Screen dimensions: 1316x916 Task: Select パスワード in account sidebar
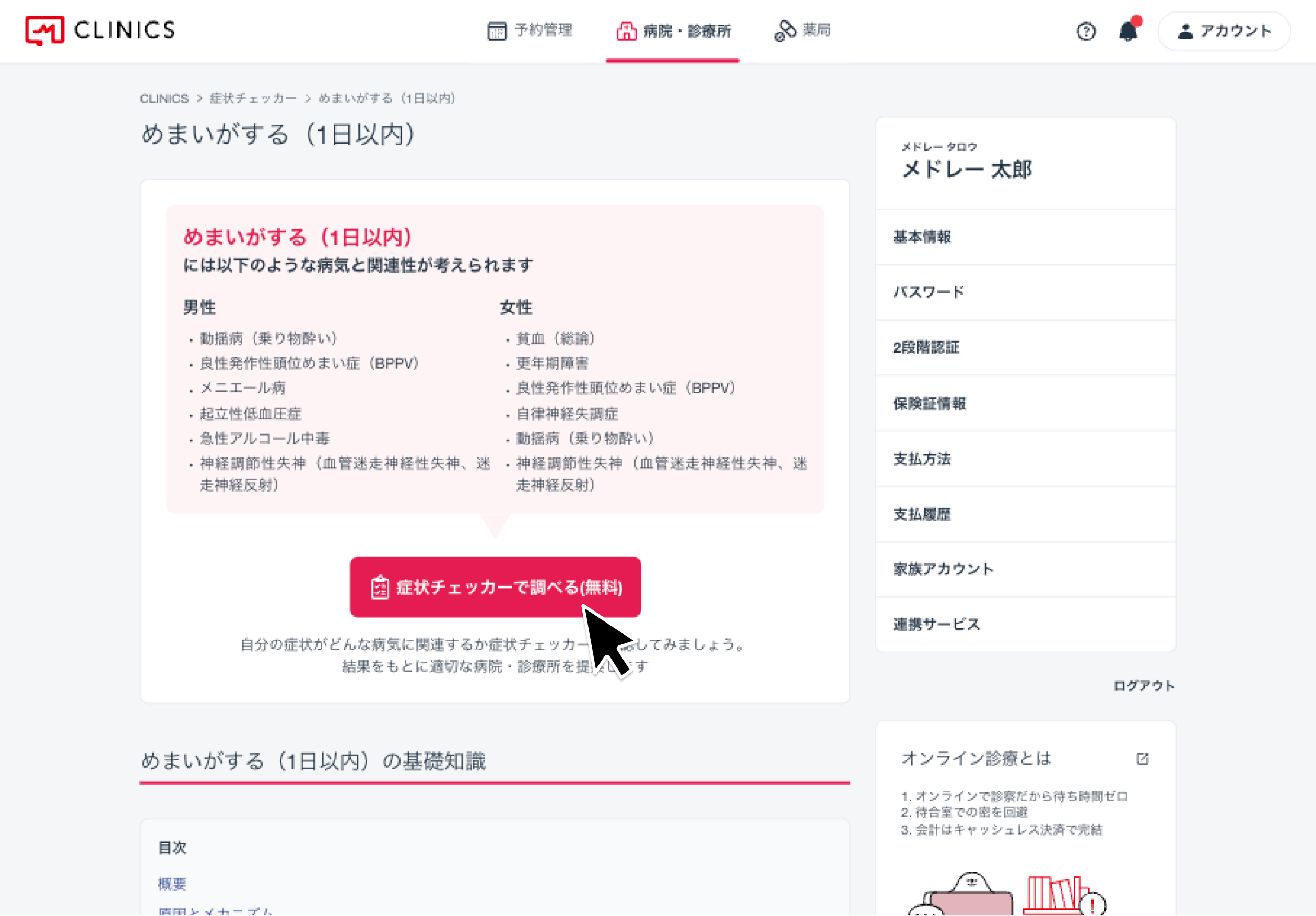click(1026, 292)
